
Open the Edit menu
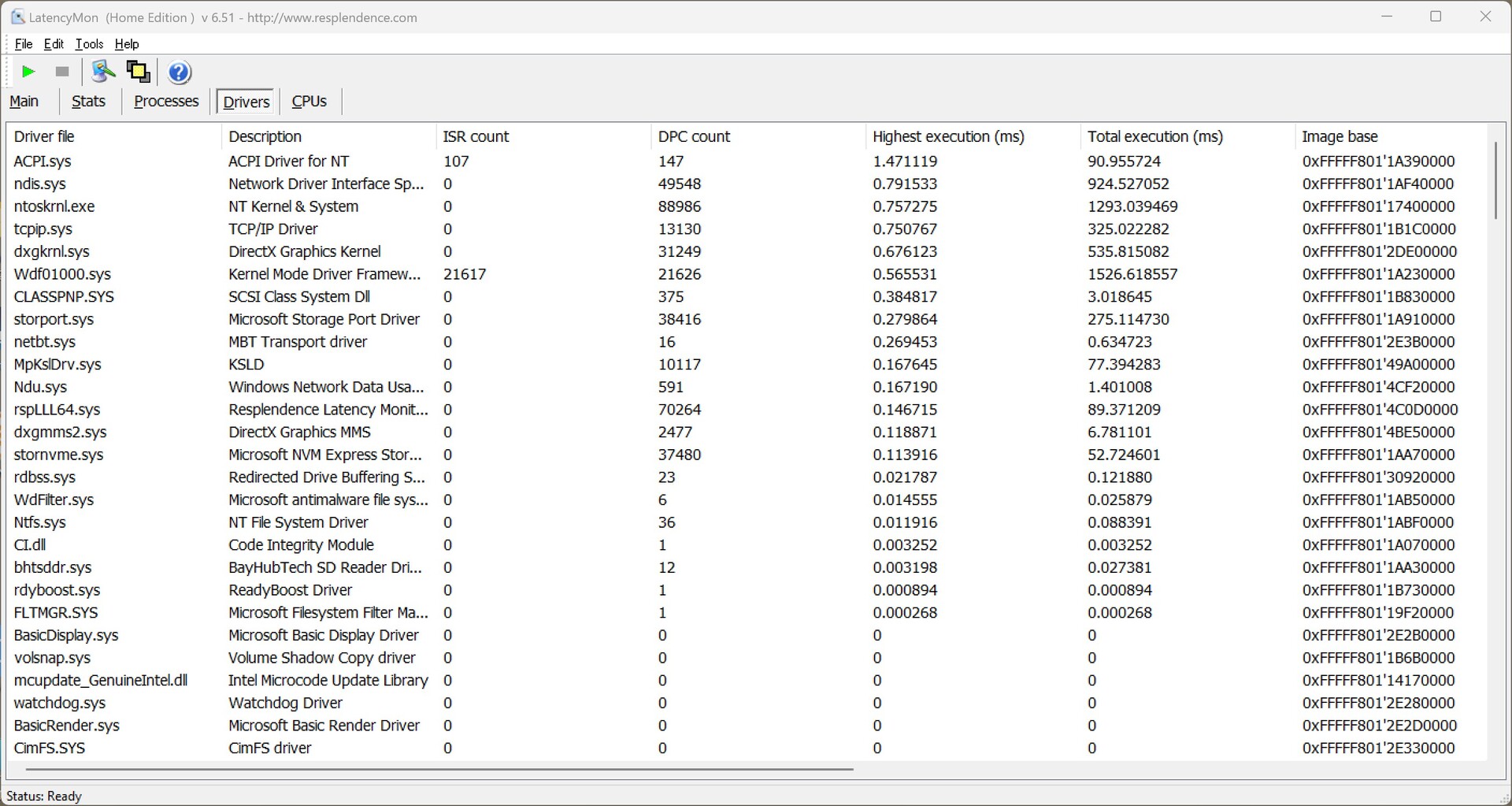click(x=54, y=44)
